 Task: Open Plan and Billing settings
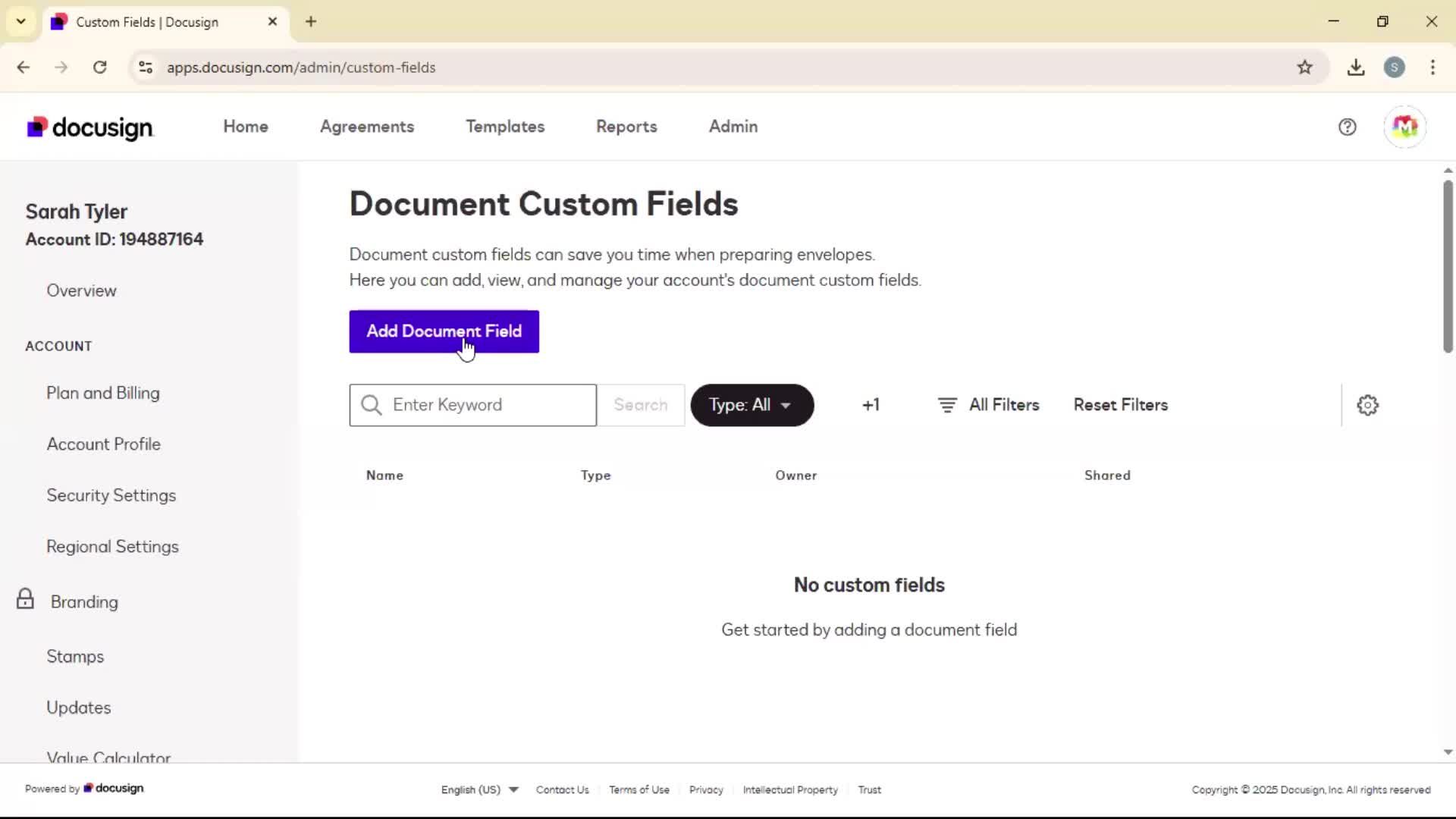(x=103, y=393)
